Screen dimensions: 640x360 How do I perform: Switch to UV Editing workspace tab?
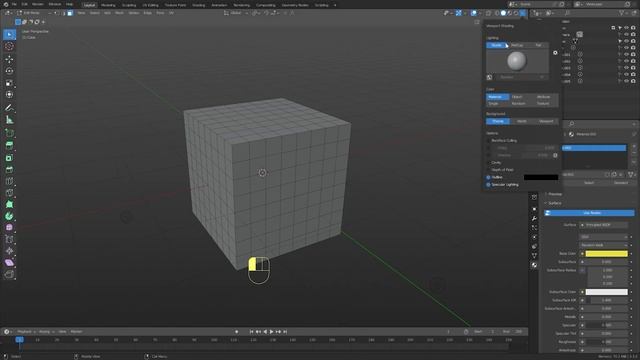tap(150, 5)
